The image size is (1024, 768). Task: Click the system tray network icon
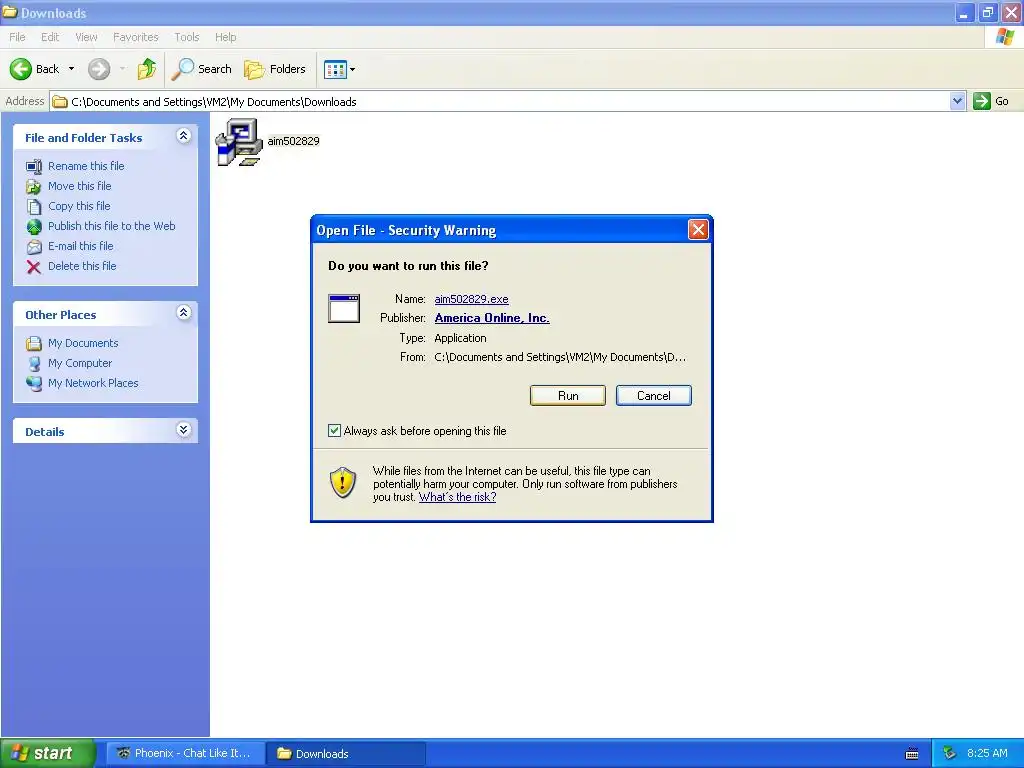click(950, 754)
